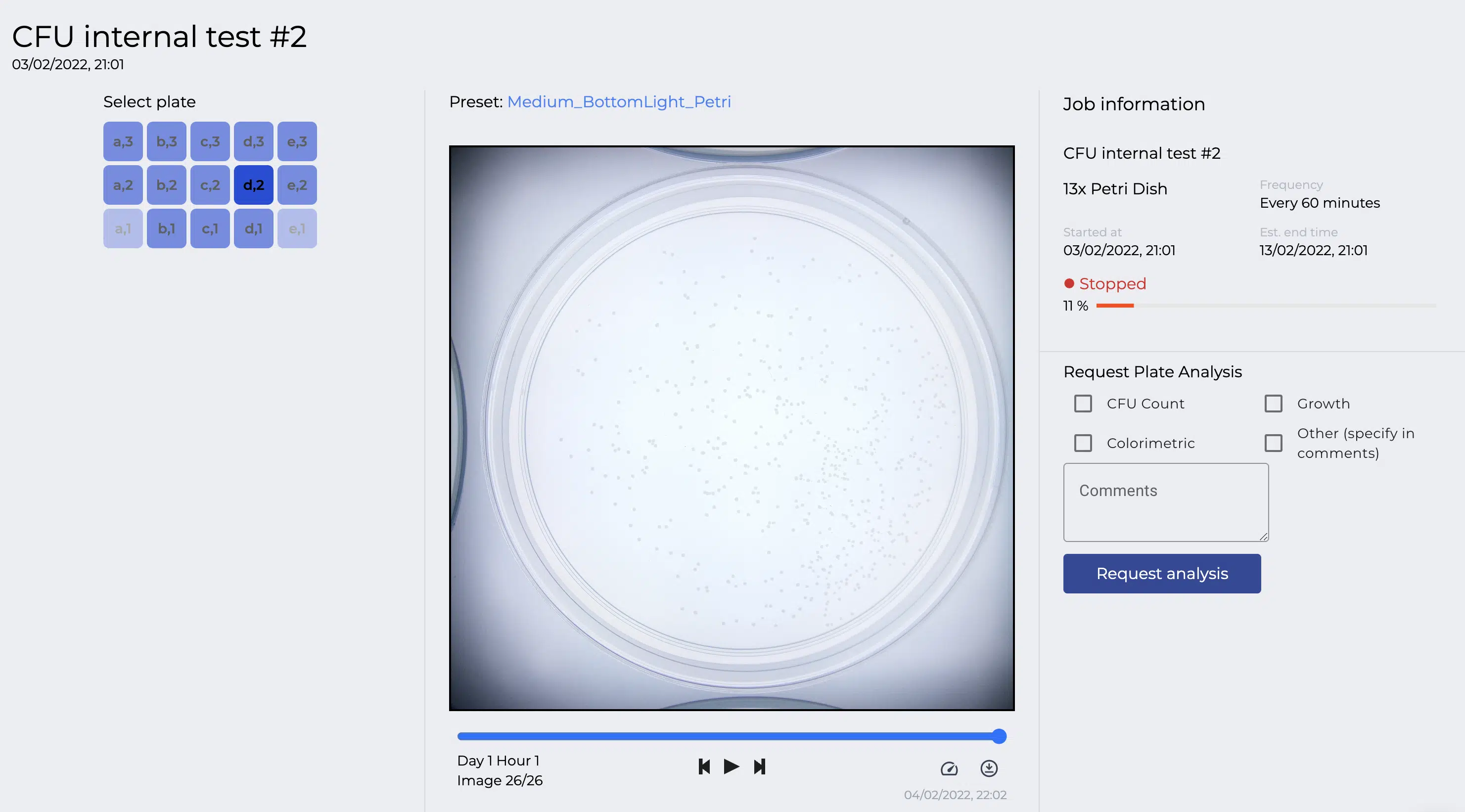Select the active plate d,2

pos(254,185)
